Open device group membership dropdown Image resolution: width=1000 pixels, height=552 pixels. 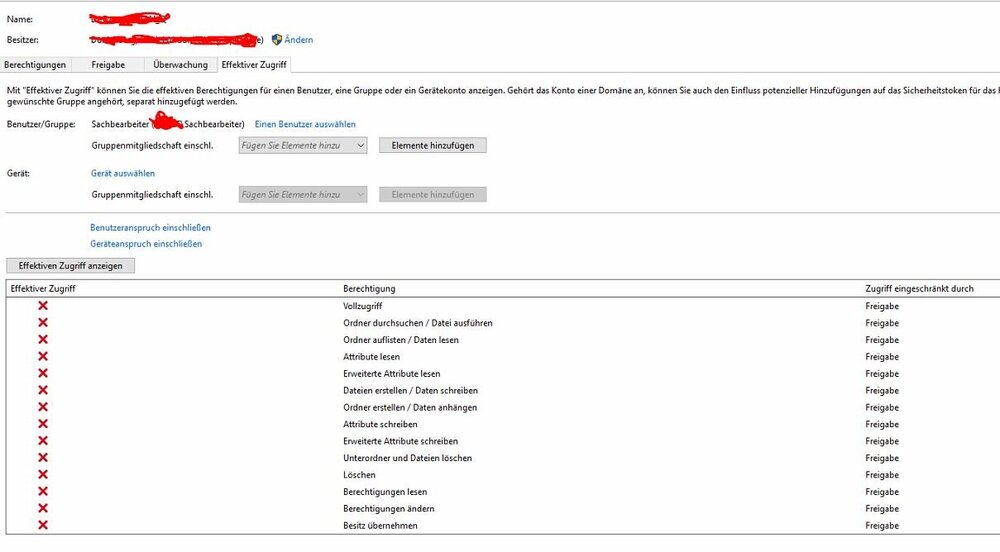[x=303, y=194]
